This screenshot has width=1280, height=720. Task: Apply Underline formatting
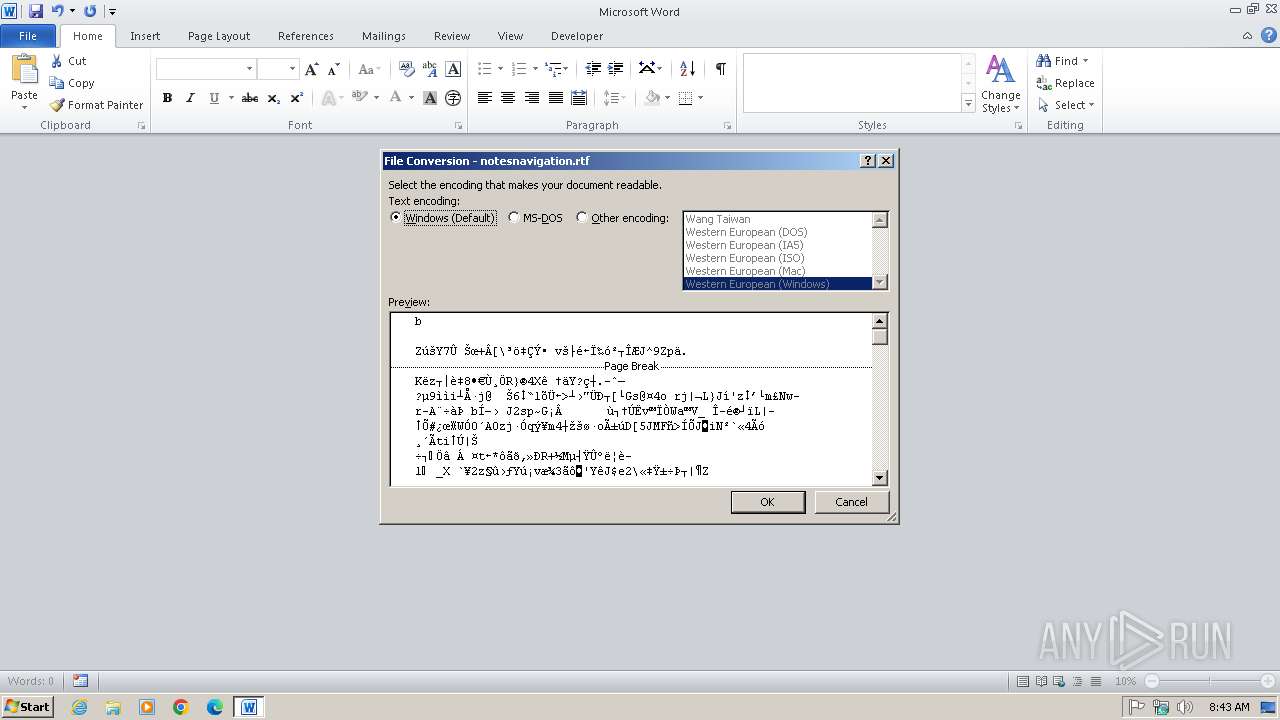click(213, 98)
